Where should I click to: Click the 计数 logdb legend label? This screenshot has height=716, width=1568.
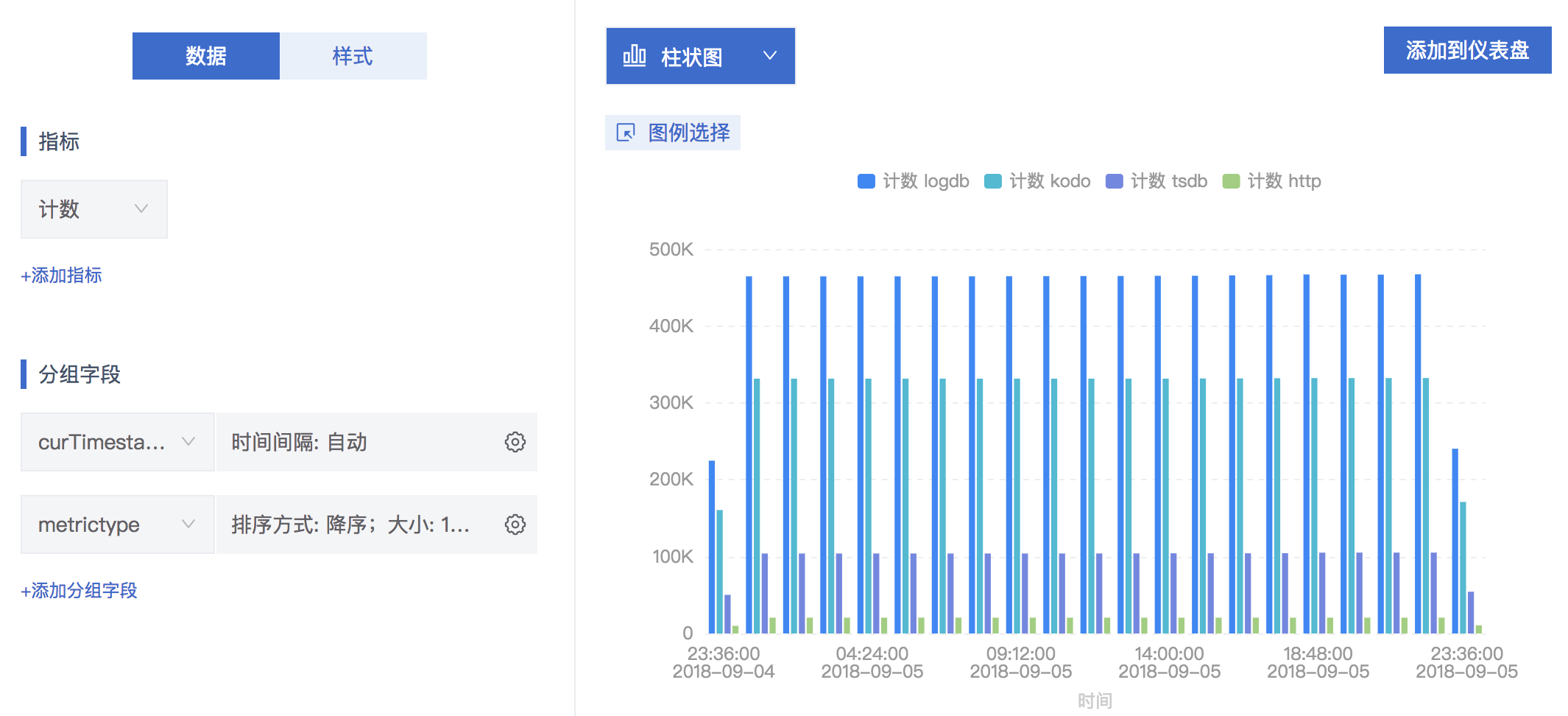click(x=926, y=181)
